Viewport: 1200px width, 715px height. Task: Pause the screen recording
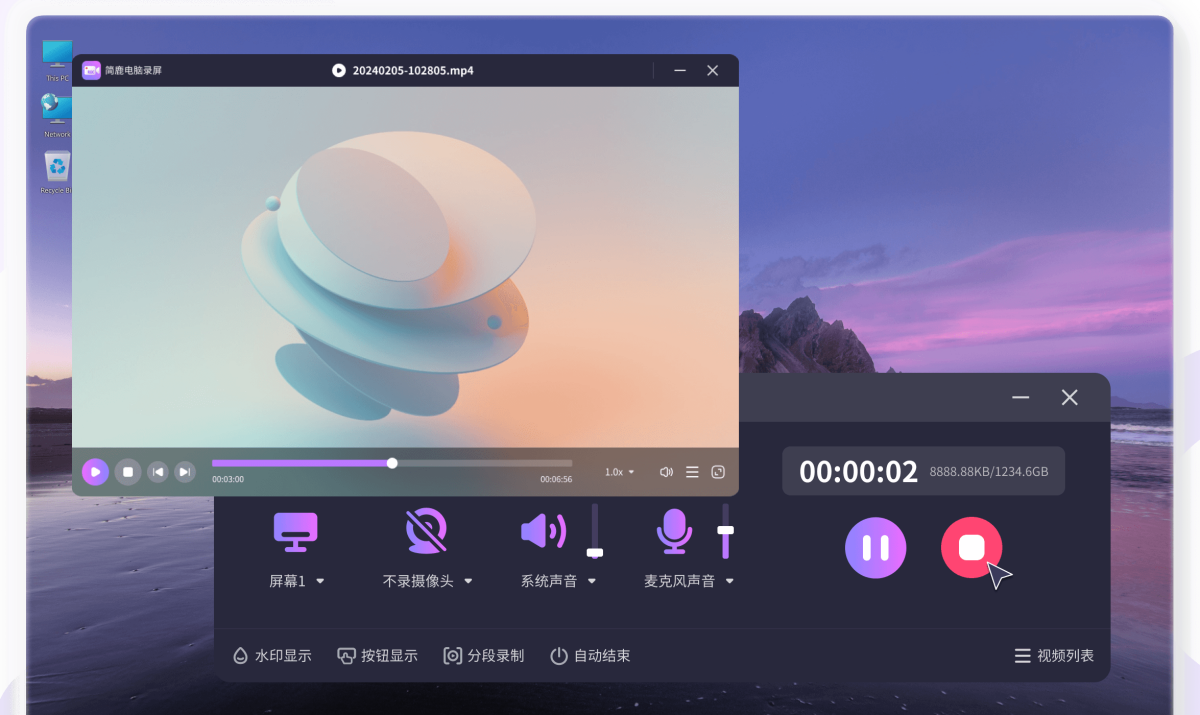(875, 548)
